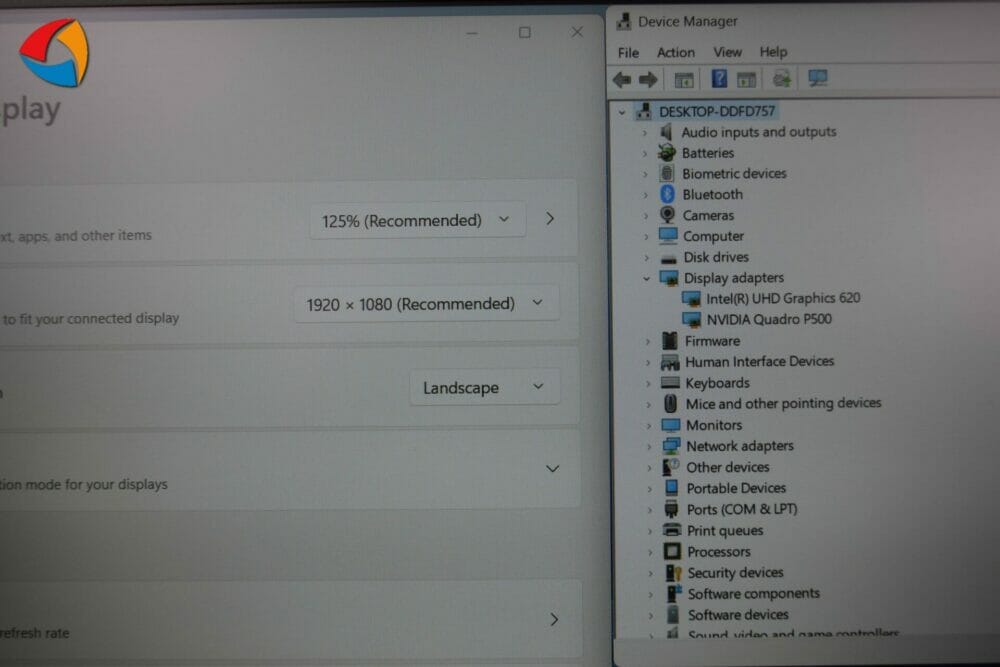The height and width of the screenshot is (667, 1000).
Task: Click the Forward arrow in Device Manager toolbar
Action: tap(648, 80)
